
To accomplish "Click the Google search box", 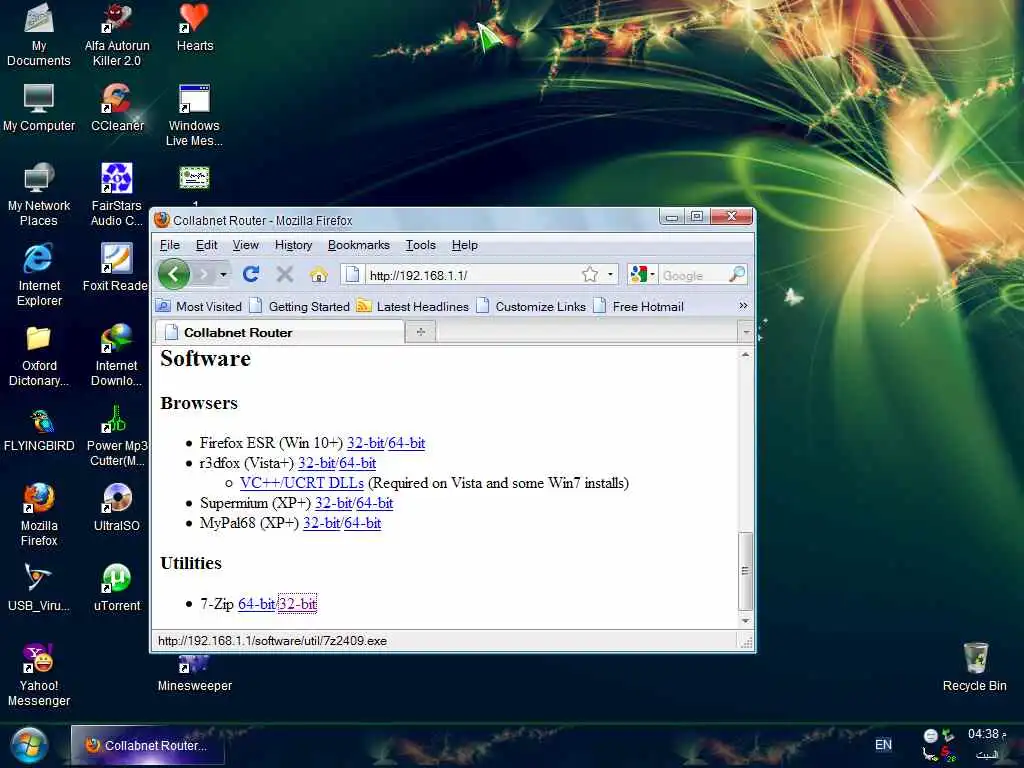I will pos(692,275).
